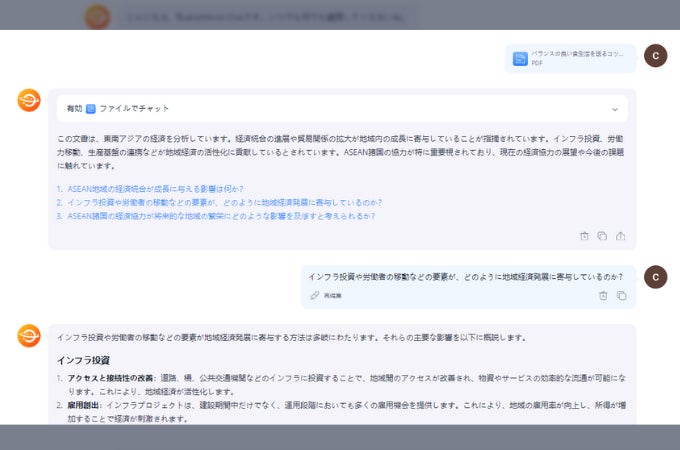Viewport: 680px width, 450px height.
Task: Delete the first AI summary response
Action: pos(584,236)
